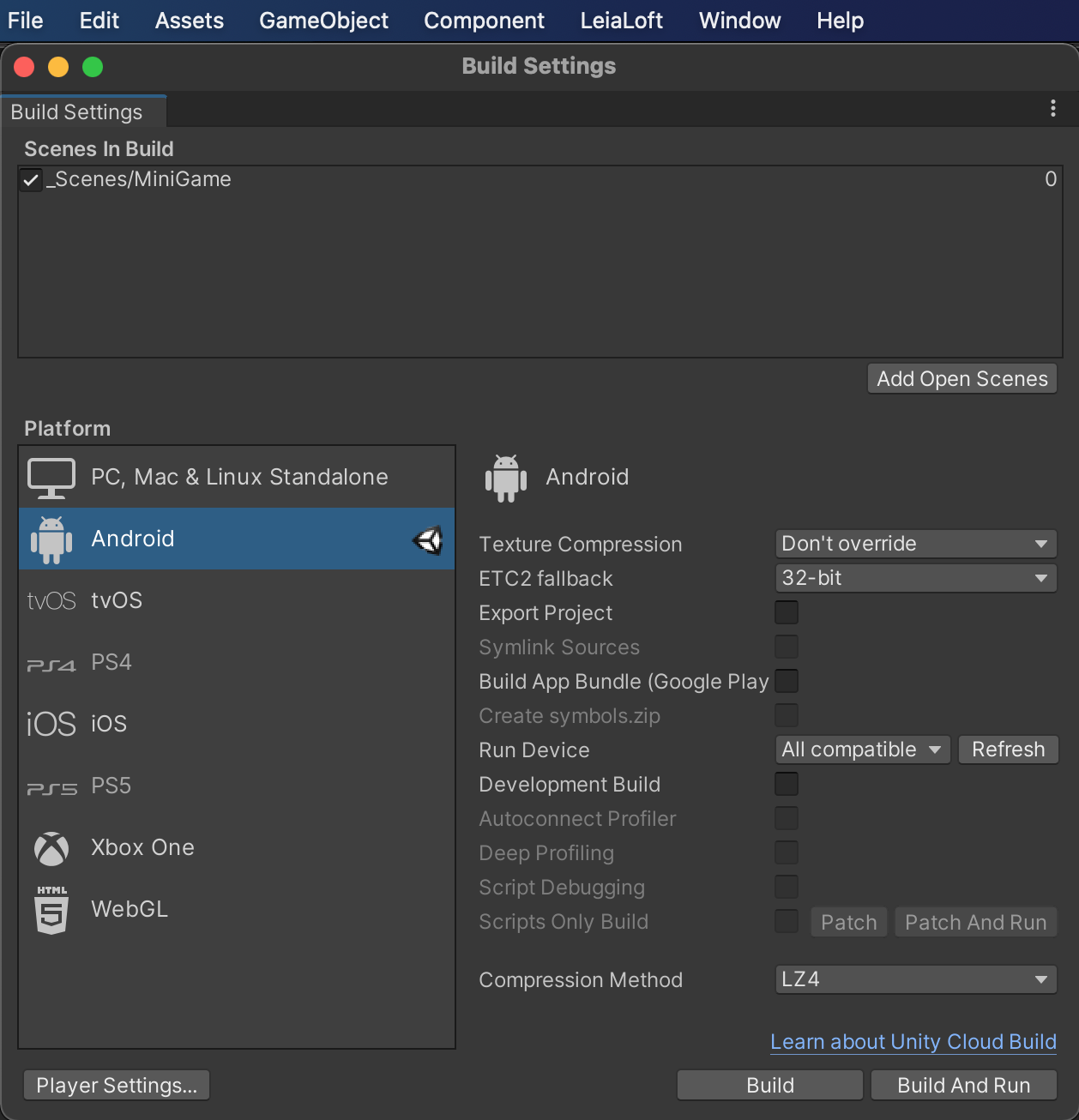
Task: Click the Build button
Action: coord(770,1085)
